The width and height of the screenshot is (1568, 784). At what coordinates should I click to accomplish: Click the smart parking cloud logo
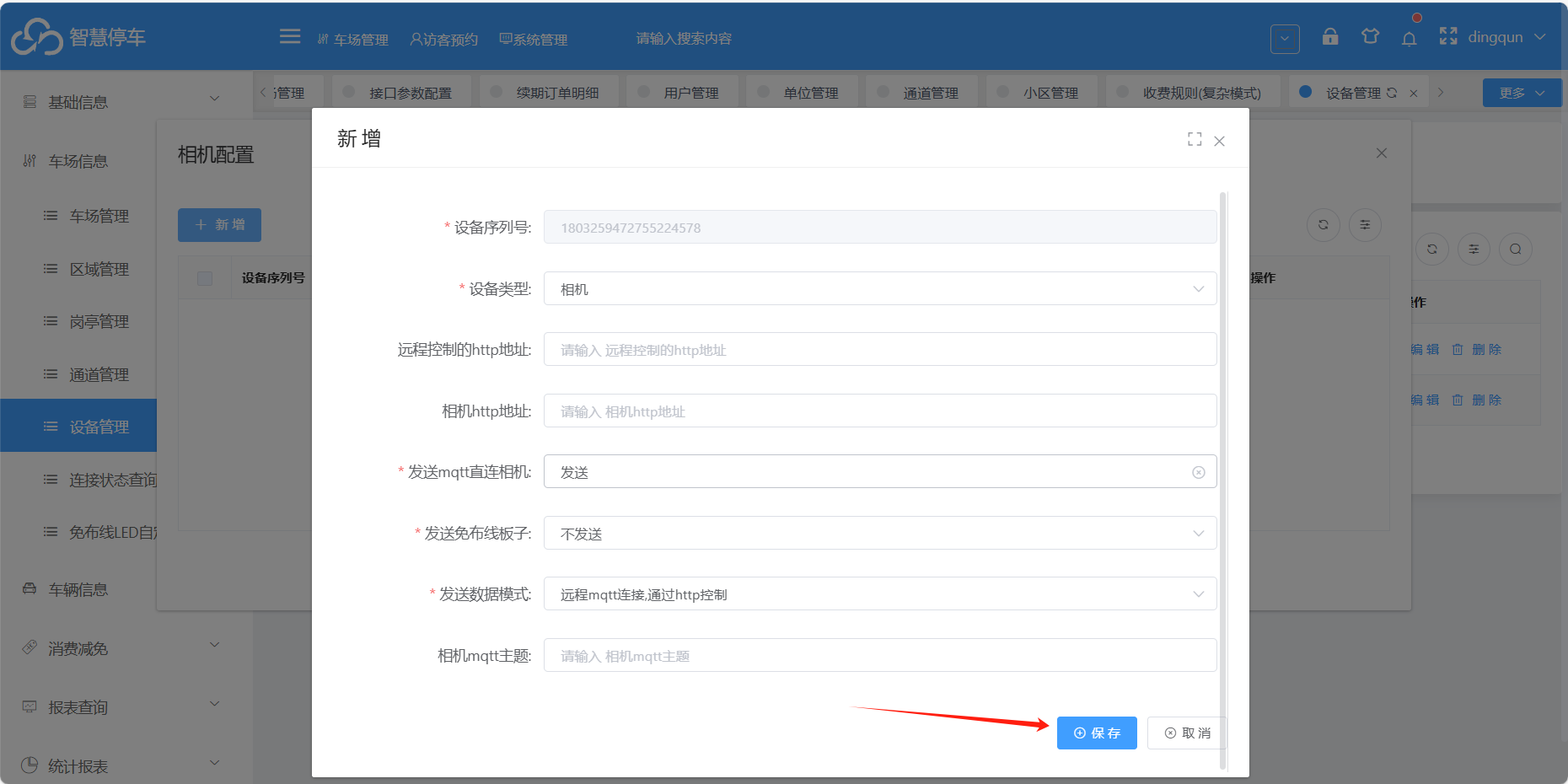click(37, 36)
